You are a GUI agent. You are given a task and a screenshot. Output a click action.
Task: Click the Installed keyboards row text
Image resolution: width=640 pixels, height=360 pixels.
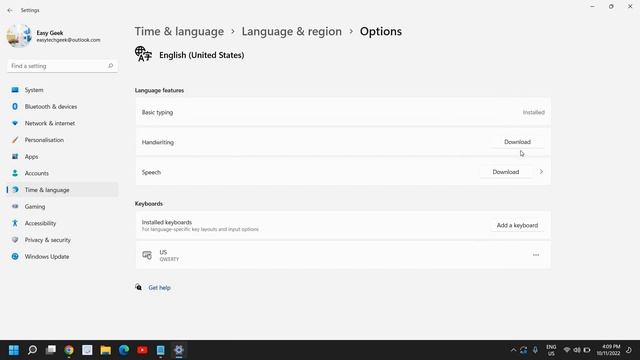pos(167,222)
